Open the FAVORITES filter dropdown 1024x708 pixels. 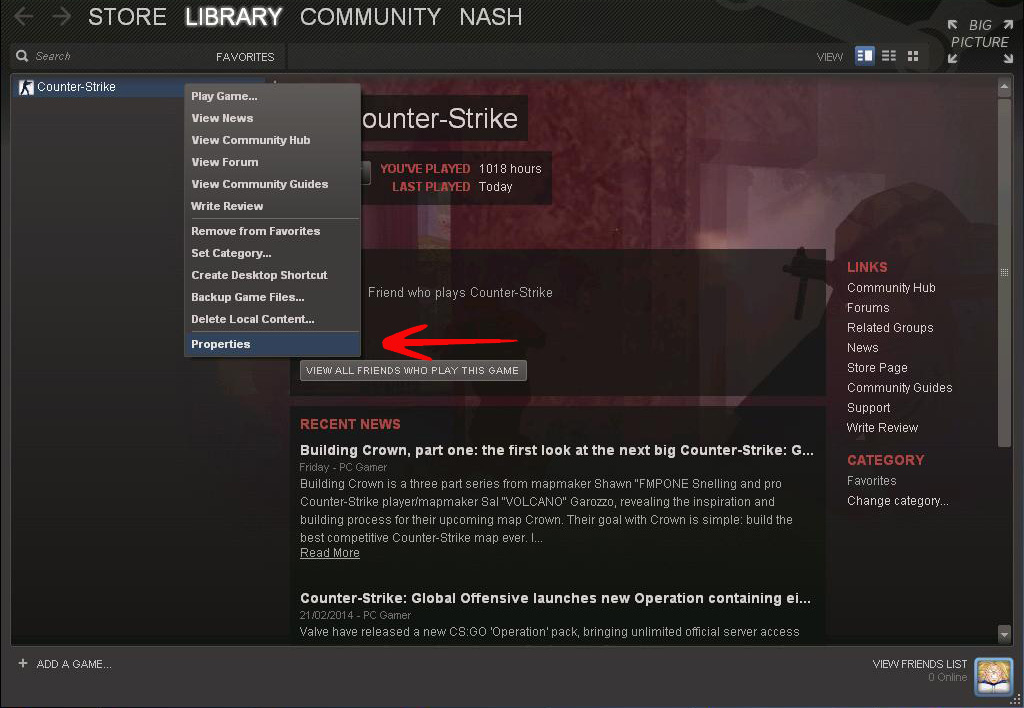[245, 57]
